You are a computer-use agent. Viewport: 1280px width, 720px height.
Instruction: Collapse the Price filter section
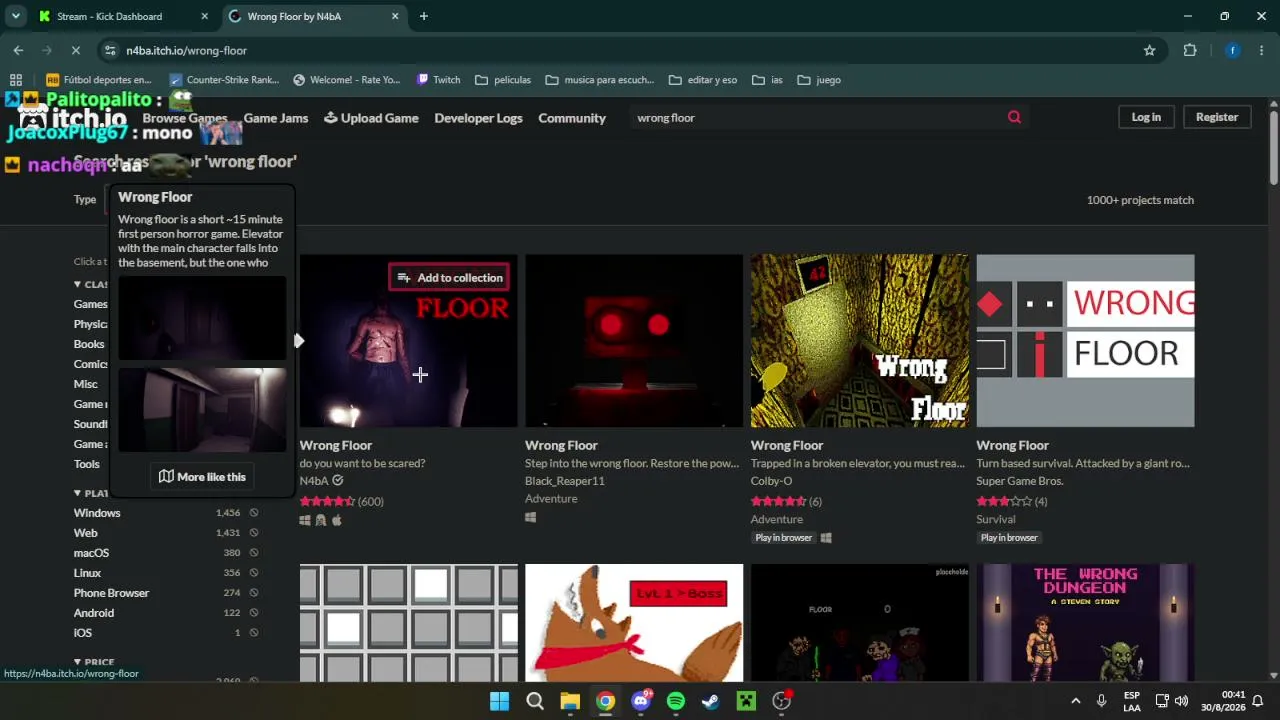[x=94, y=662]
